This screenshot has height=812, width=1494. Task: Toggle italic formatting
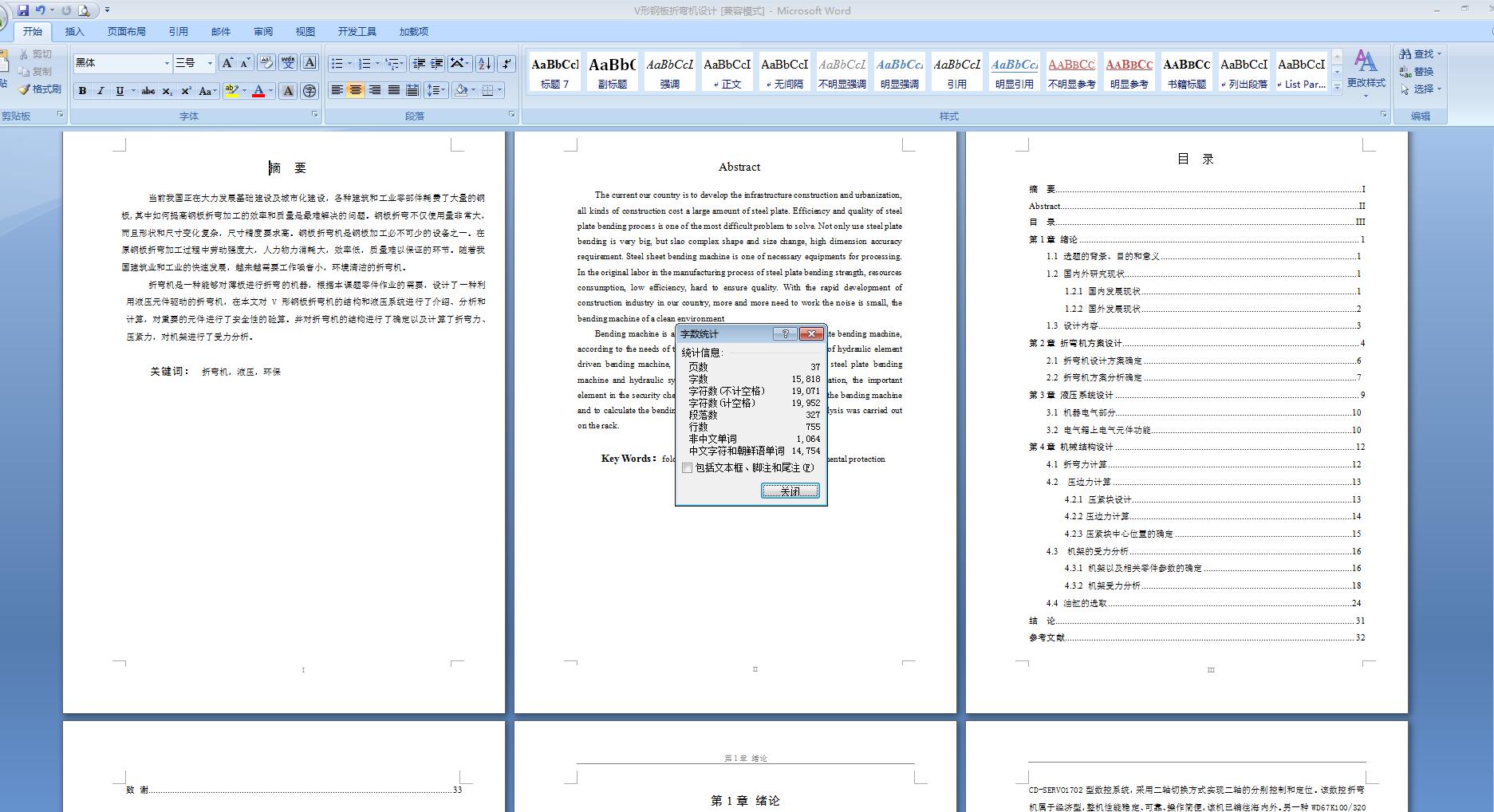100,90
